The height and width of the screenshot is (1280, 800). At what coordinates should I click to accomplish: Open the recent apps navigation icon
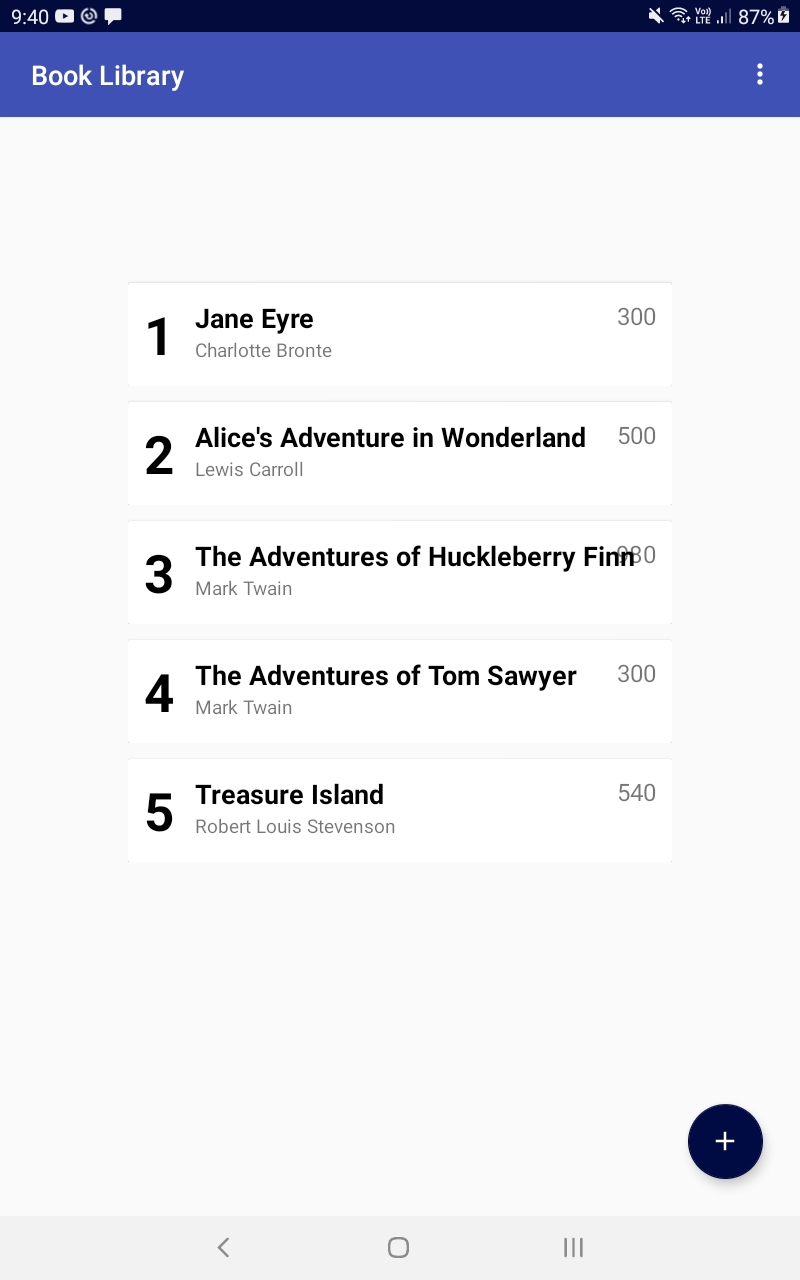pyautogui.click(x=573, y=1247)
